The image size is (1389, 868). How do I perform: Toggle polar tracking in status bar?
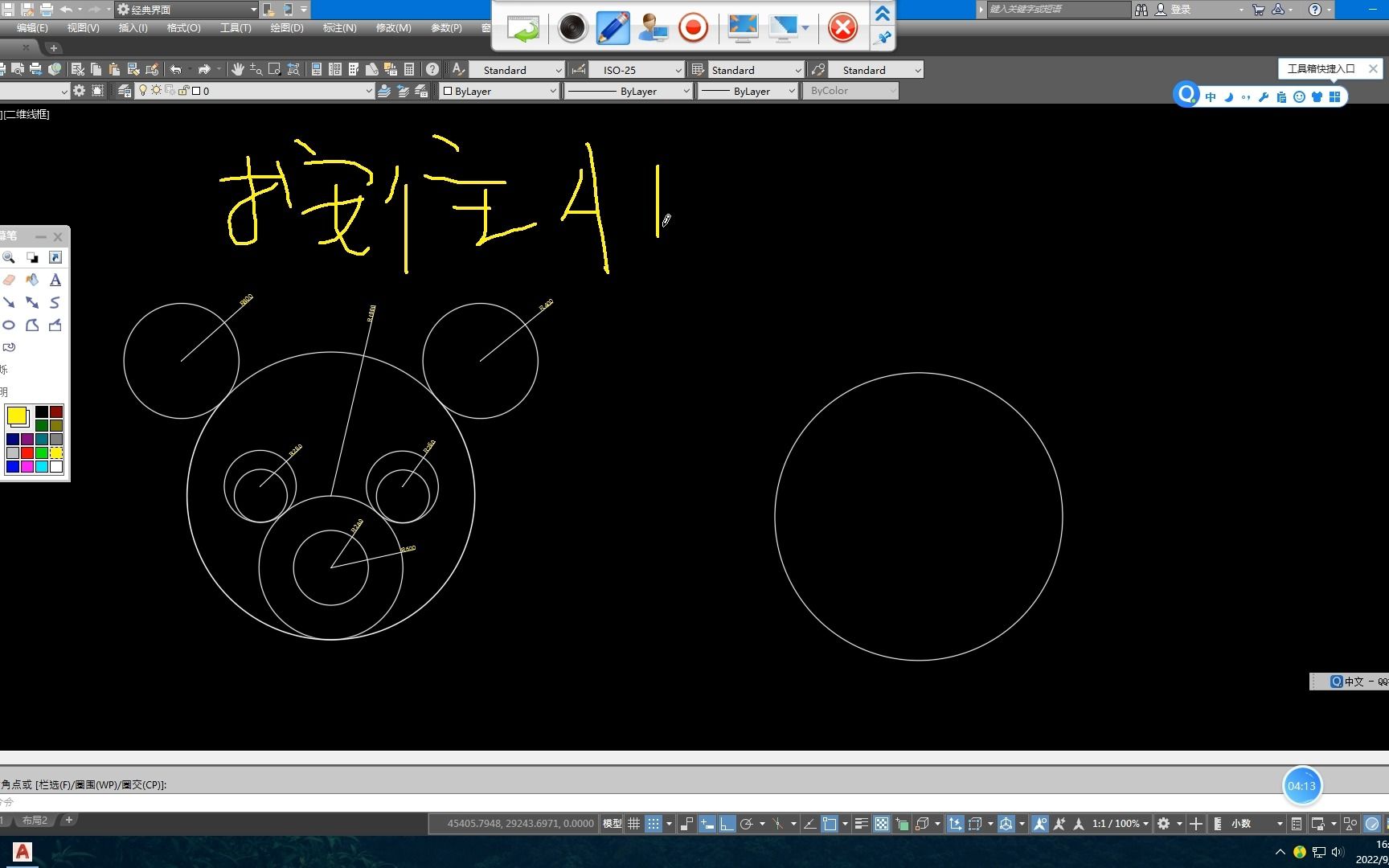747,823
